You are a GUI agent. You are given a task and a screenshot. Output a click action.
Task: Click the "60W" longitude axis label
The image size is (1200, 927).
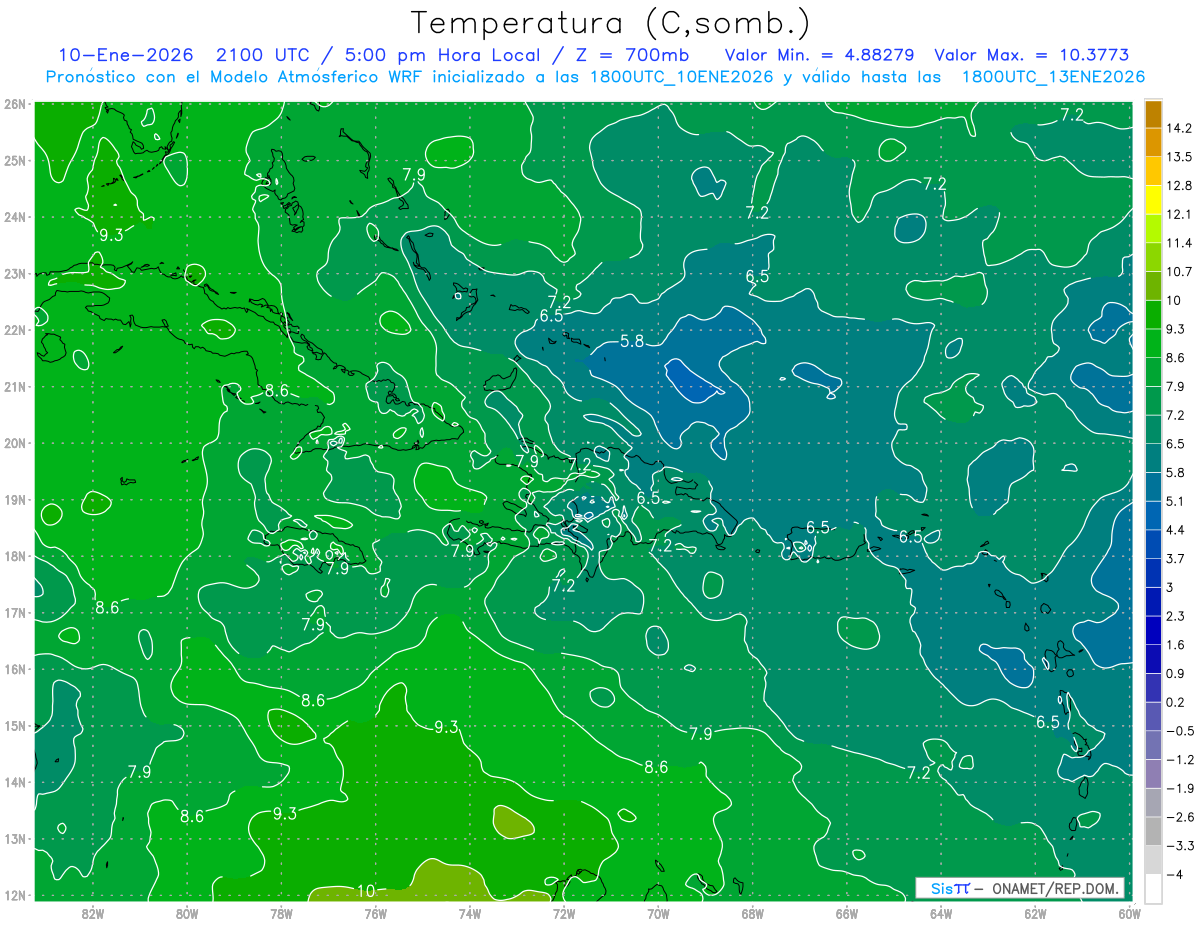(1129, 912)
